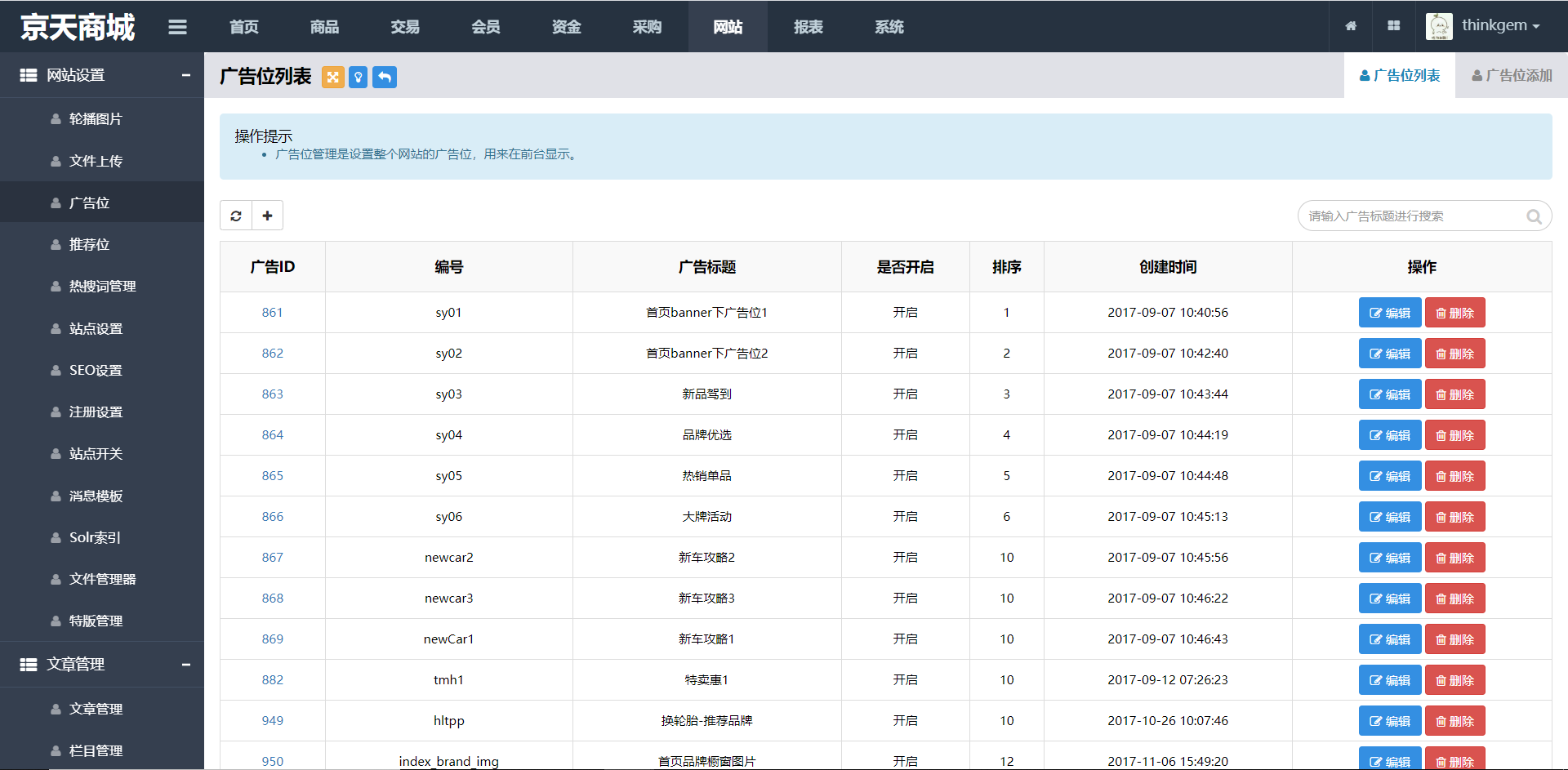Open 文件管理器 in sidebar

pyautogui.click(x=102, y=579)
